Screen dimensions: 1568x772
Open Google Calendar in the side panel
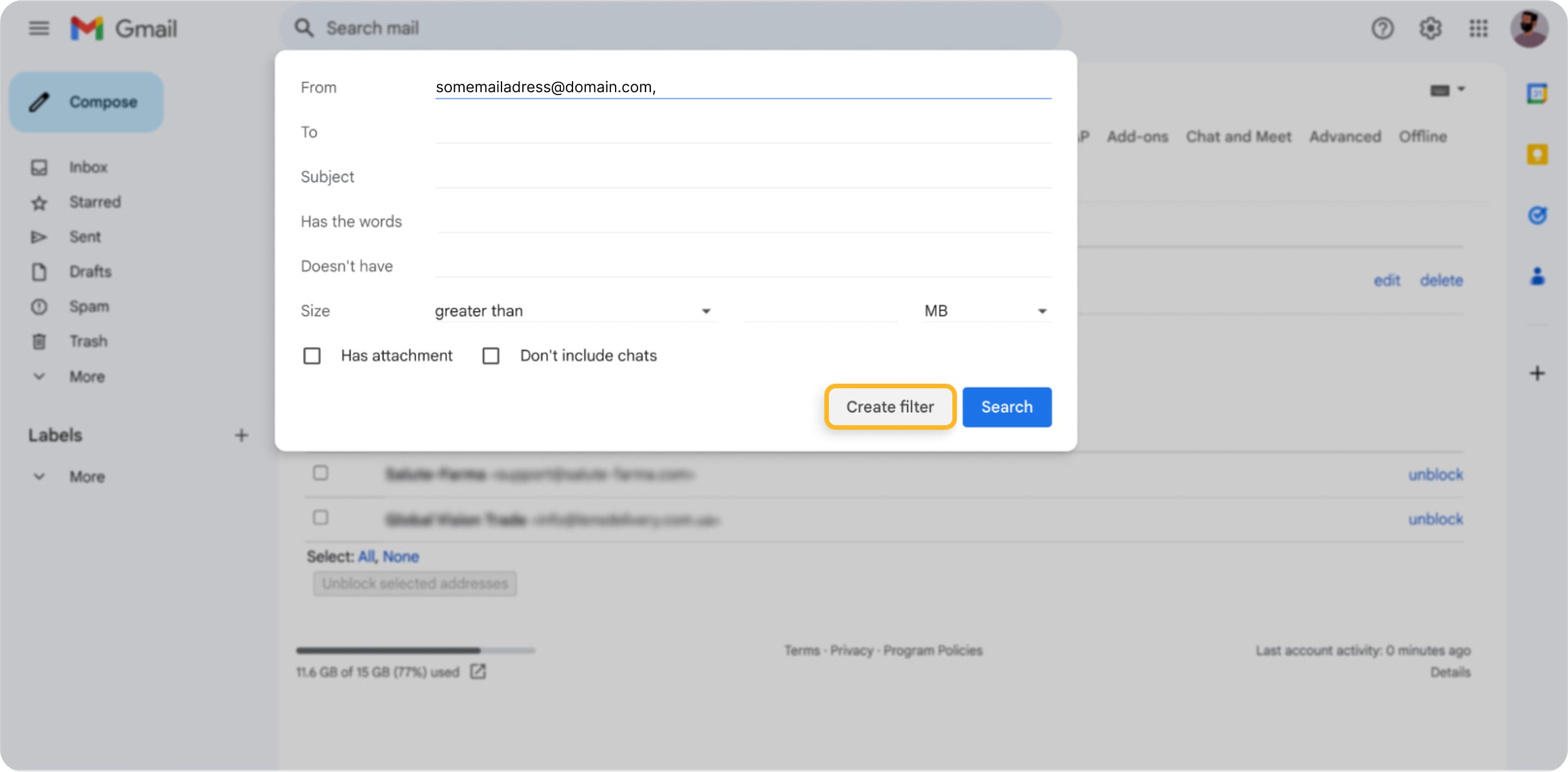click(1536, 93)
